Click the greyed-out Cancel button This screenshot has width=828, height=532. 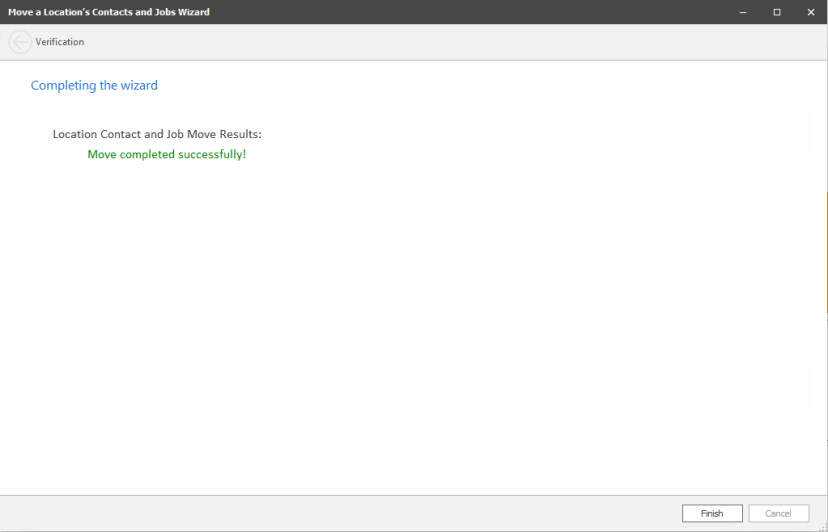pos(778,513)
